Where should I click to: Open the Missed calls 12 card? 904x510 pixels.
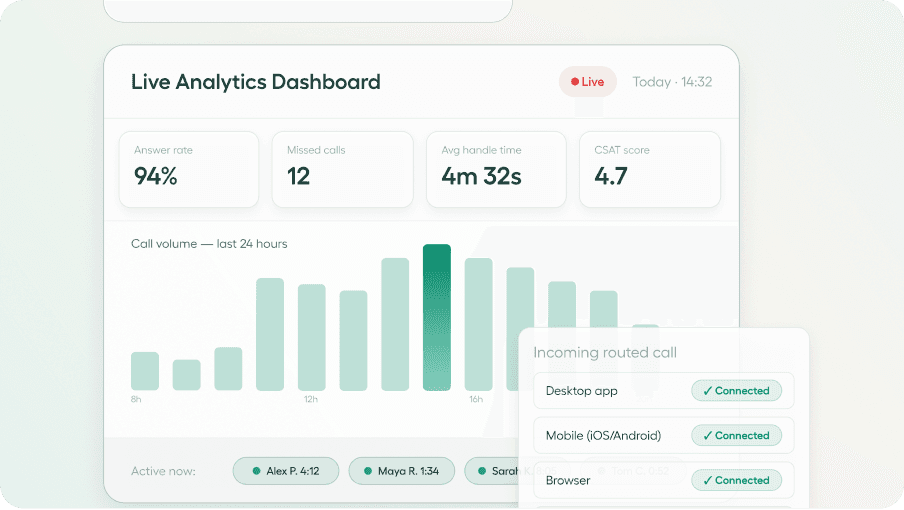click(x=342, y=169)
